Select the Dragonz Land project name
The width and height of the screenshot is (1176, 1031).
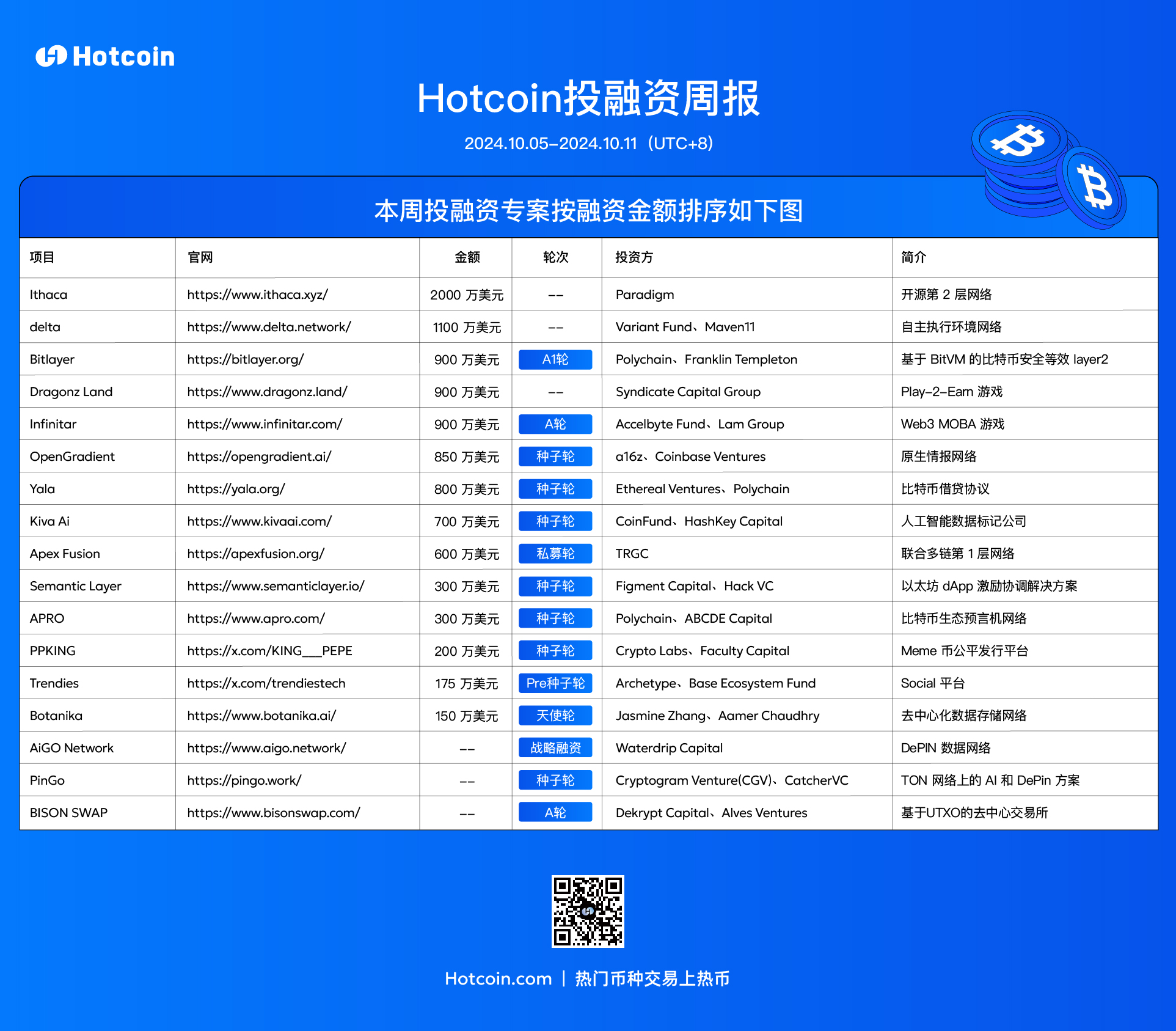coord(71,392)
